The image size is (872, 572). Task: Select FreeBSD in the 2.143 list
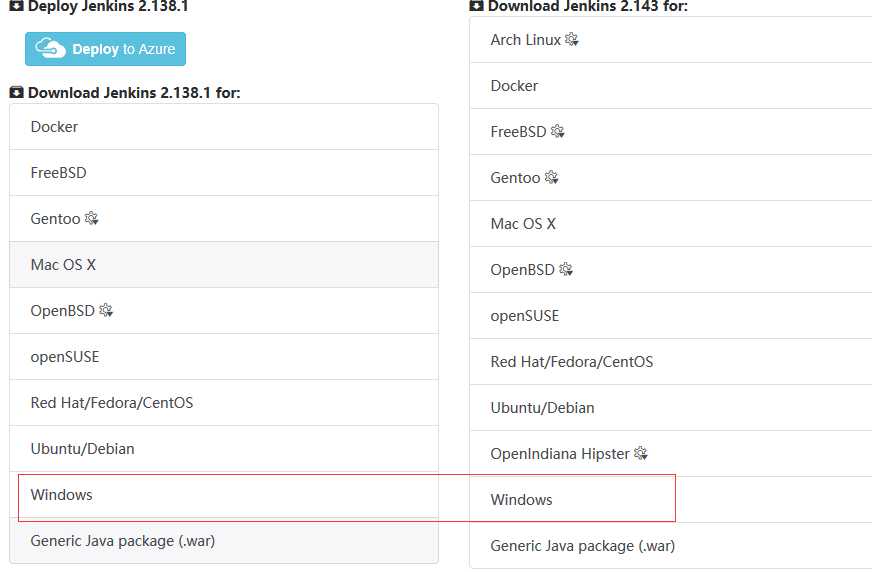[671, 132]
